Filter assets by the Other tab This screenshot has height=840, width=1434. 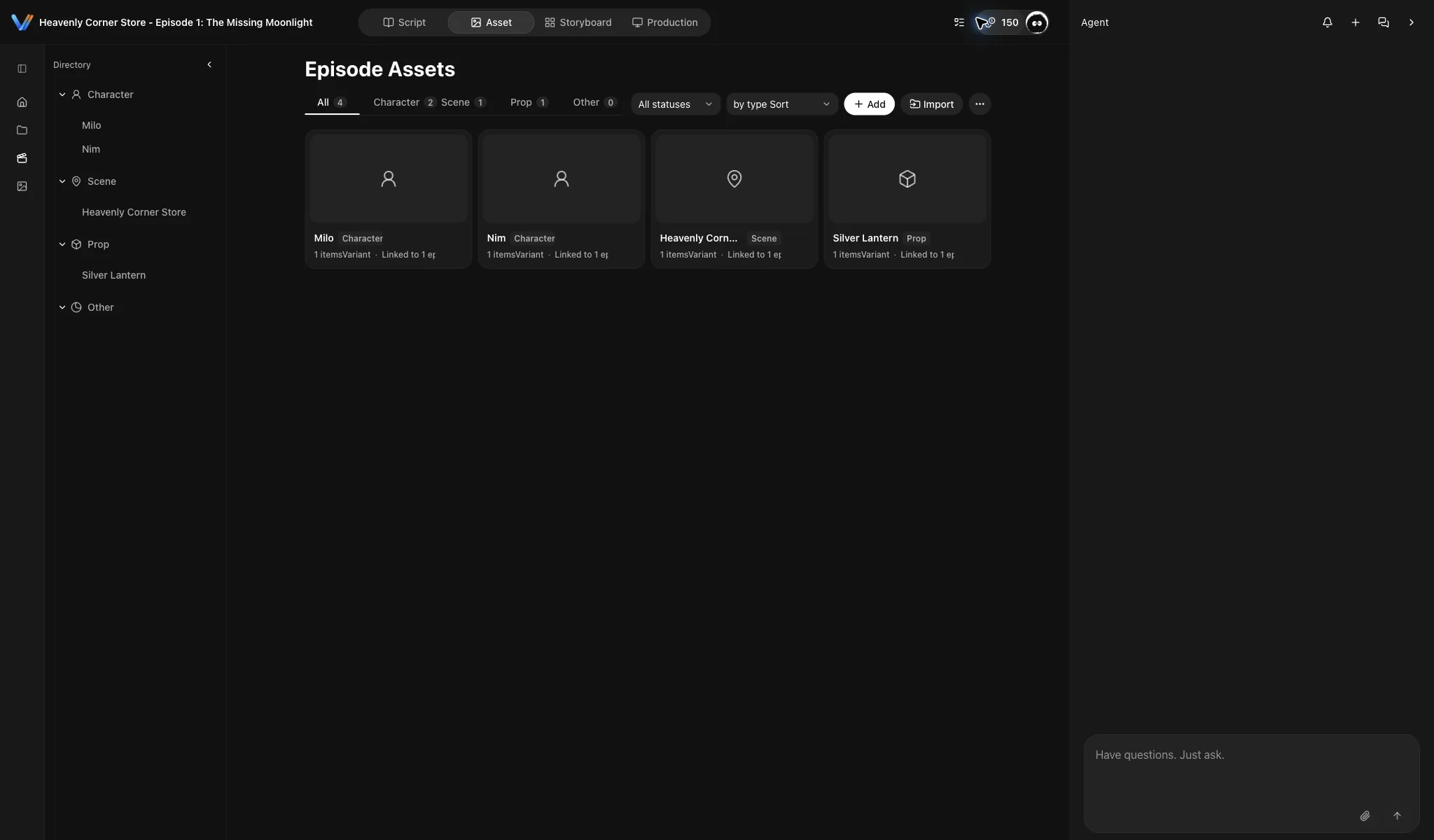tap(594, 102)
